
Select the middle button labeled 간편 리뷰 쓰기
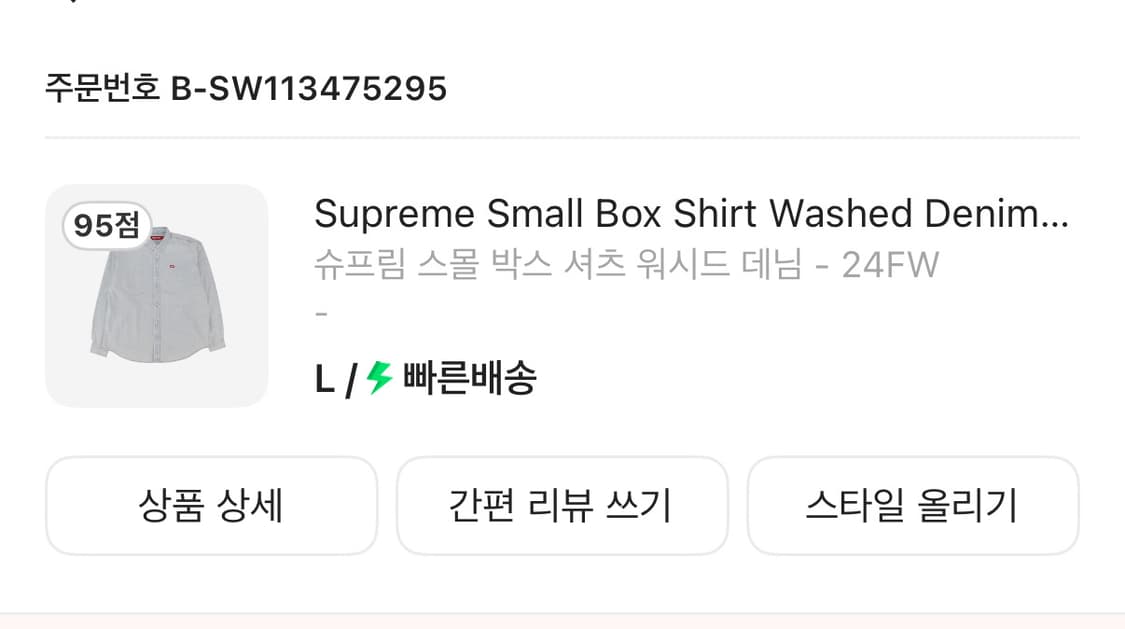[562, 504]
